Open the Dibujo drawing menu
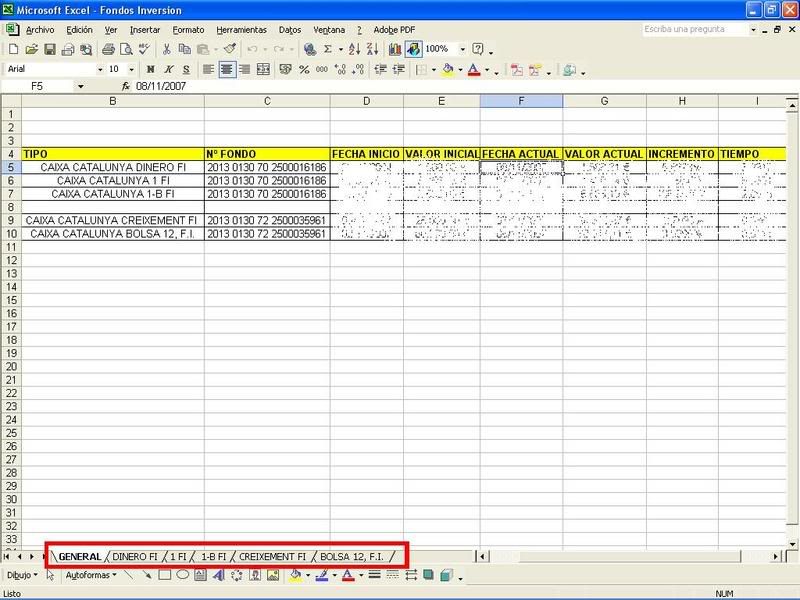 tap(22, 576)
